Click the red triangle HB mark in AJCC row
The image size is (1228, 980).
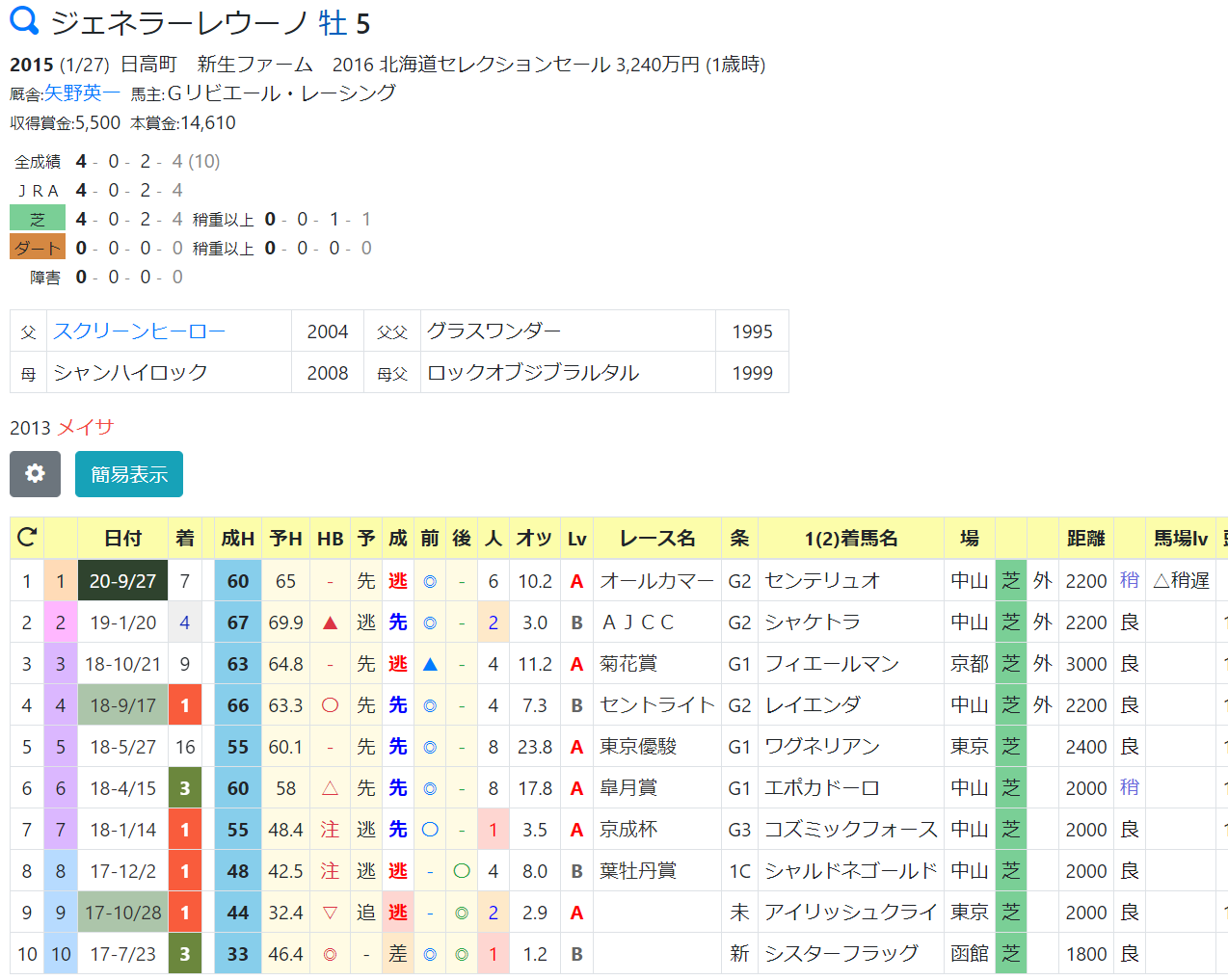tap(330, 622)
